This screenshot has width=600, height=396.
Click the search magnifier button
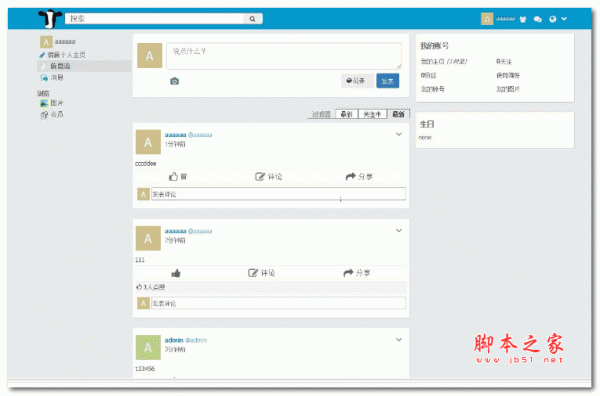click(253, 19)
